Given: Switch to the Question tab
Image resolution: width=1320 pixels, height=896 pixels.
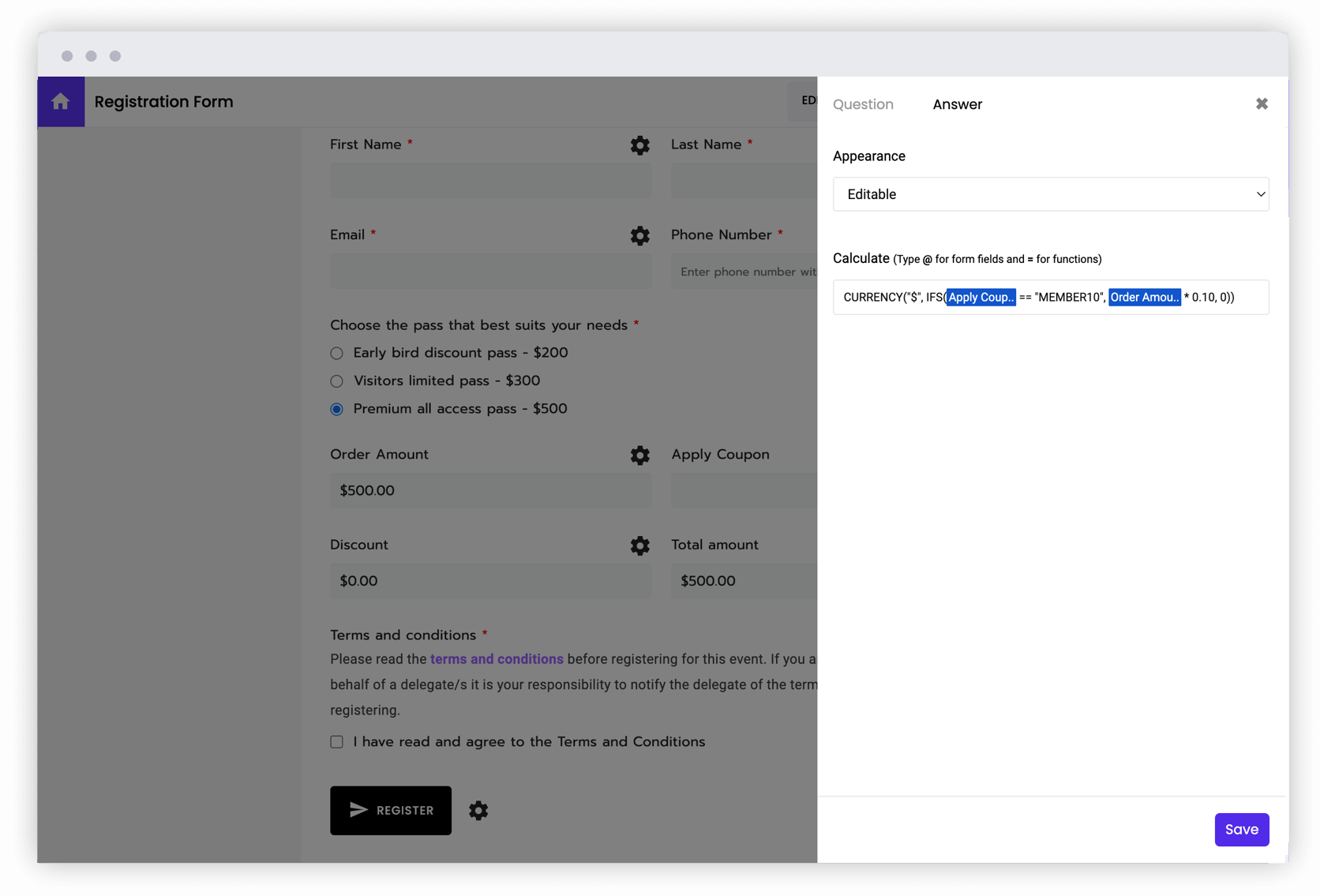Looking at the screenshot, I should click(x=863, y=104).
